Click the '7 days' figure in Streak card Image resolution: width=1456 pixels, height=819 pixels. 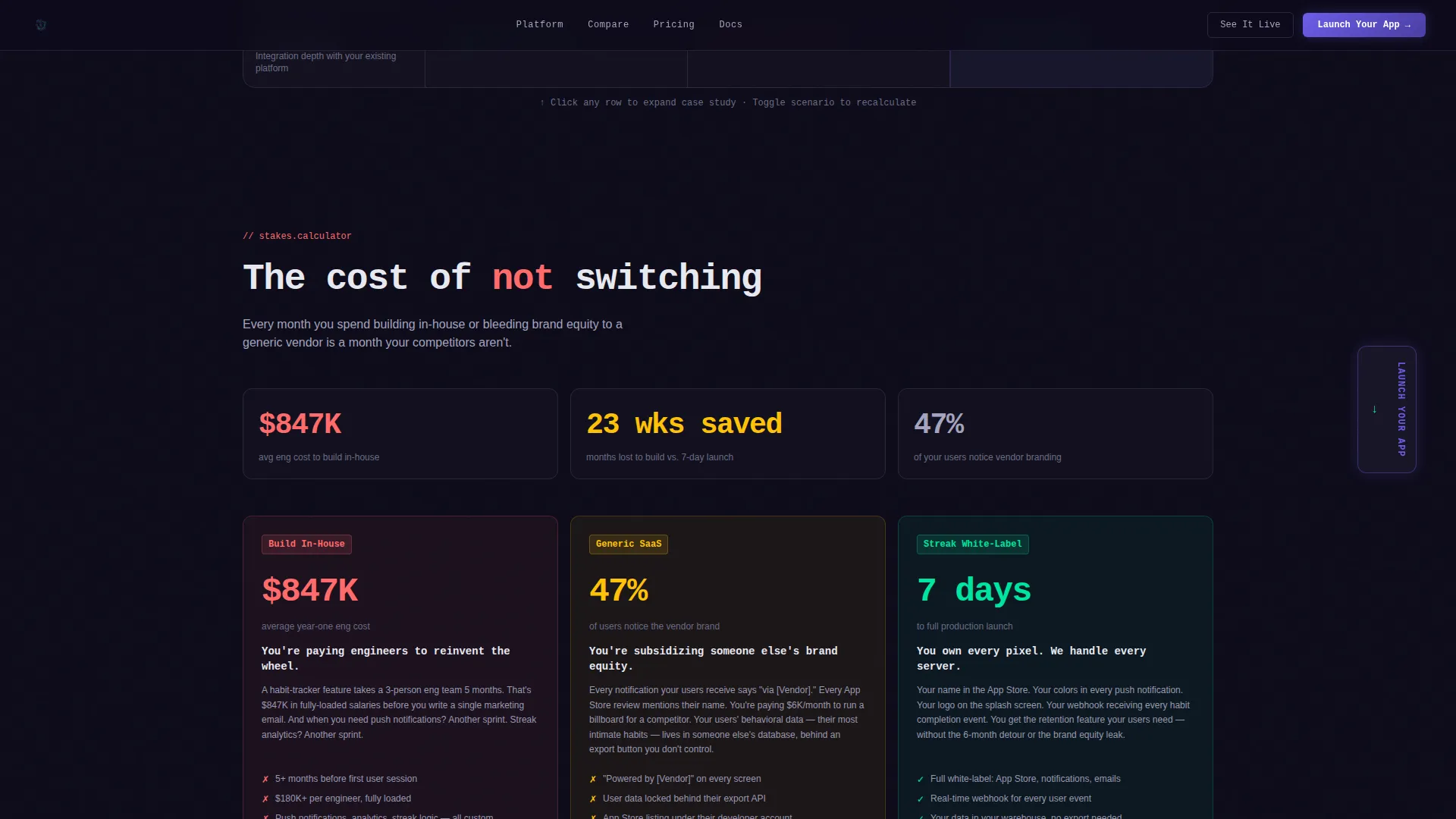974,590
